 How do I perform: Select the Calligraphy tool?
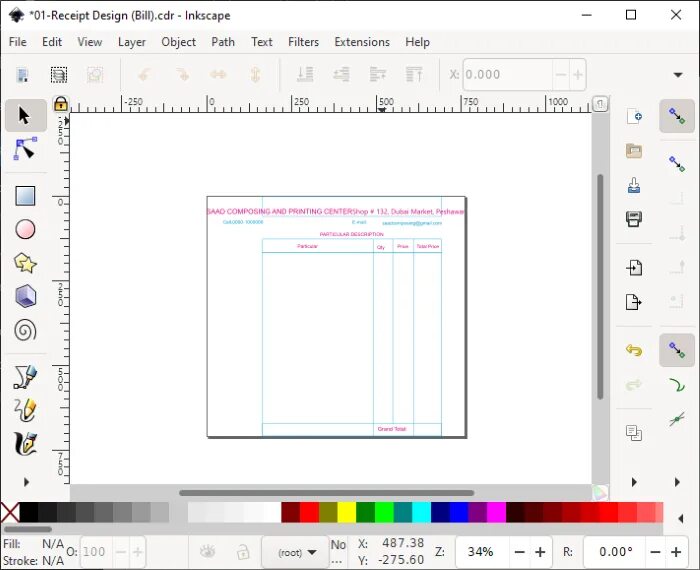(25, 444)
